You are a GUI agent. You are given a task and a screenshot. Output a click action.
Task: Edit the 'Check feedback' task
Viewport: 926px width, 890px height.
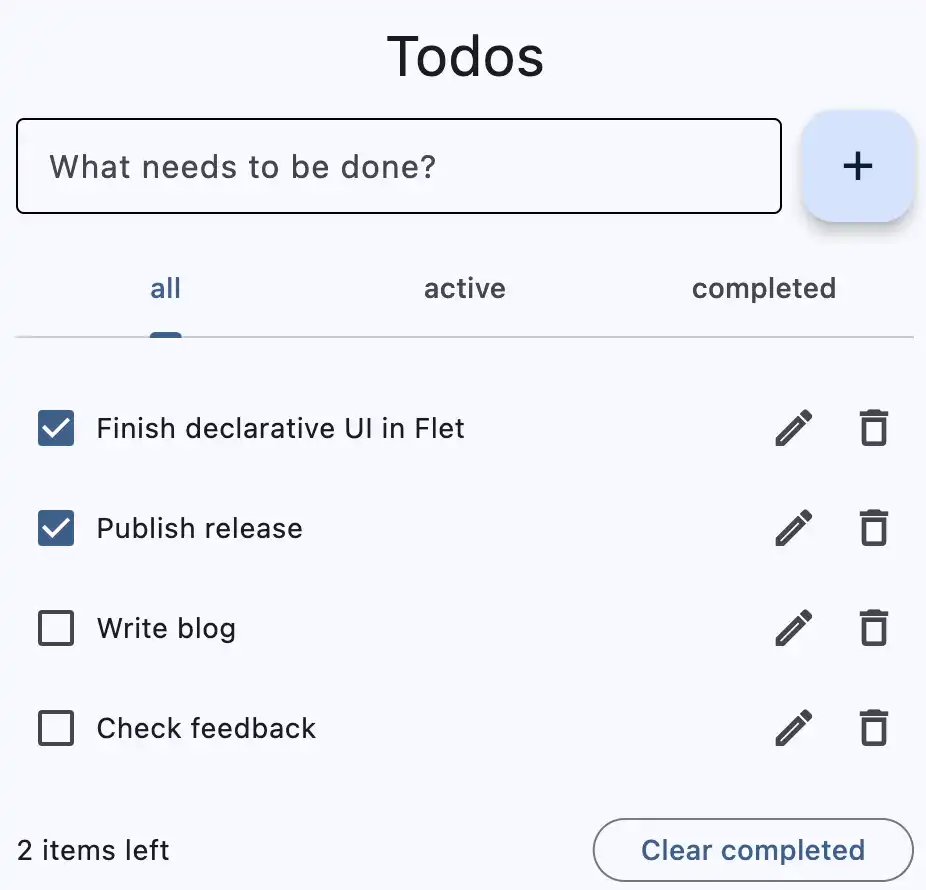[794, 728]
